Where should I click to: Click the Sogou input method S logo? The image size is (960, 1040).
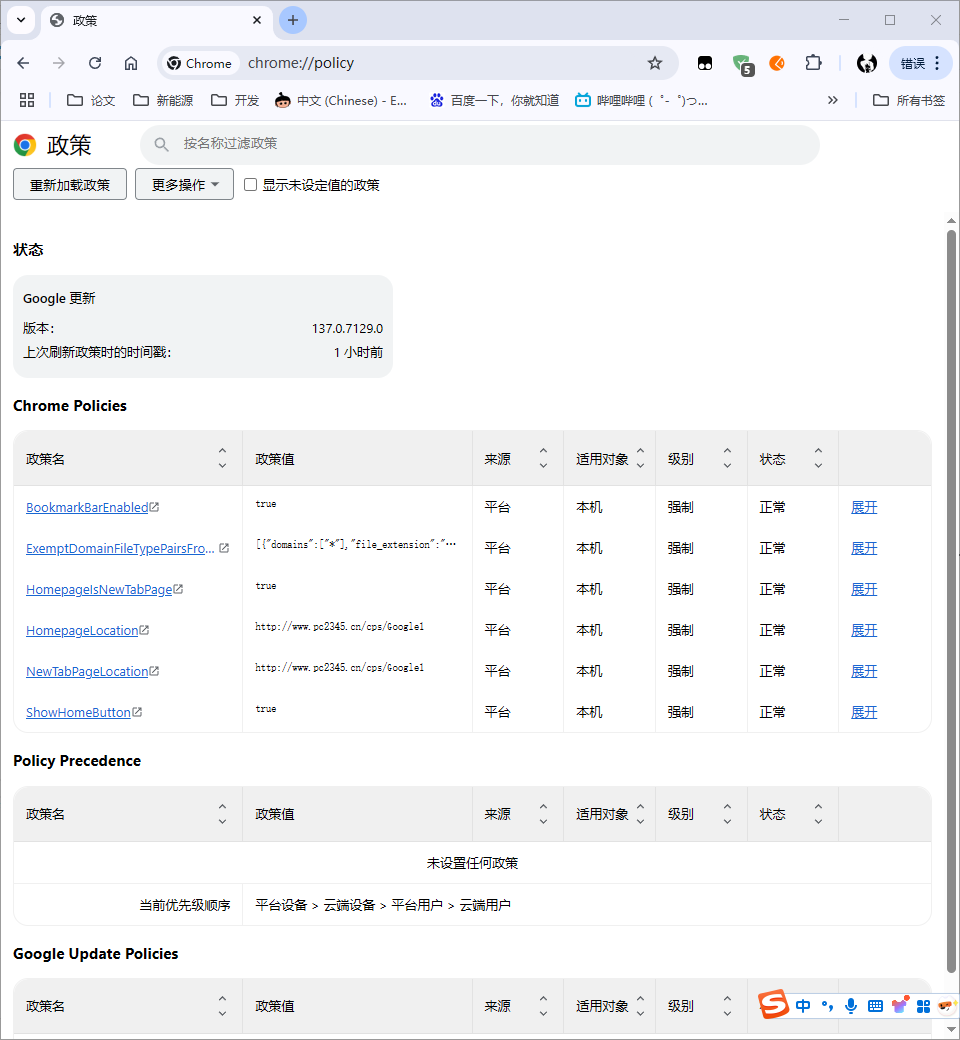tap(773, 1005)
